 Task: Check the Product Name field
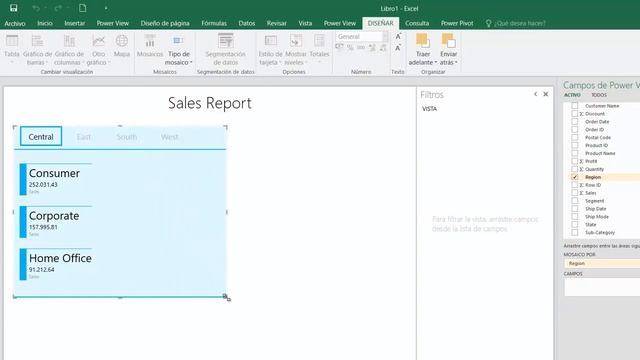(x=575, y=153)
